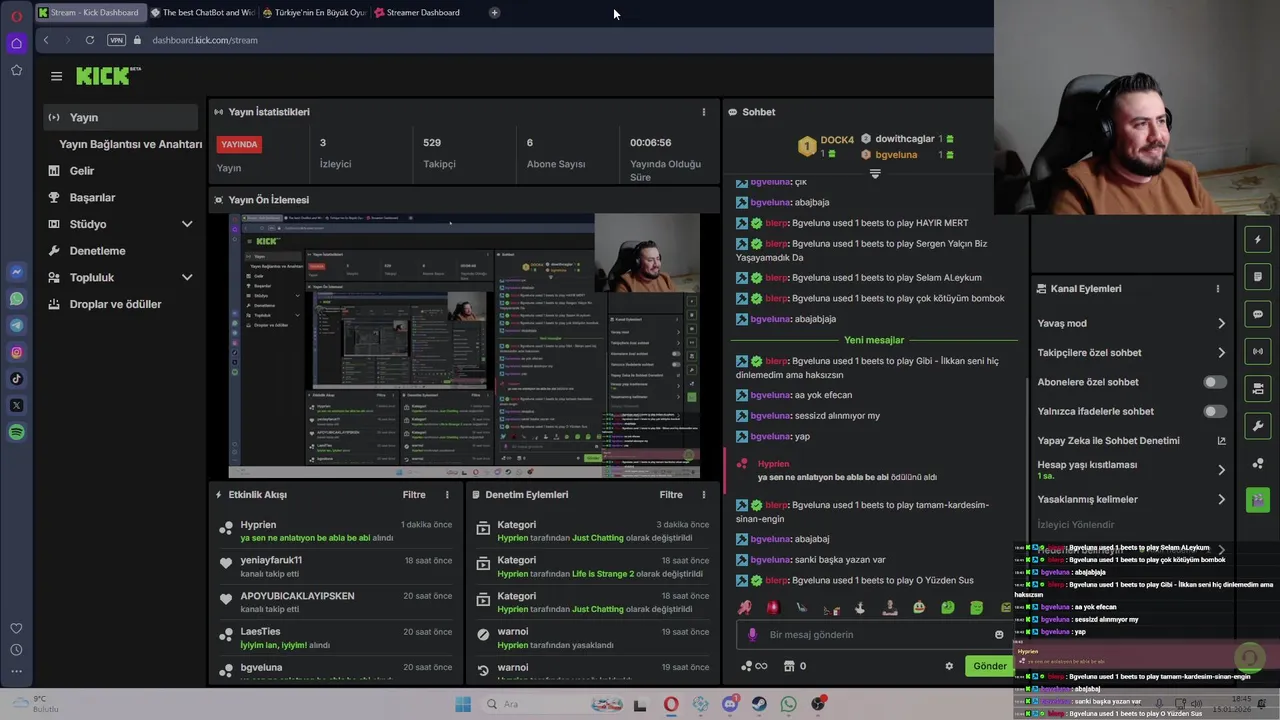
Task: Open X (Twitter) in Opera sidebar
Action: pos(16,405)
